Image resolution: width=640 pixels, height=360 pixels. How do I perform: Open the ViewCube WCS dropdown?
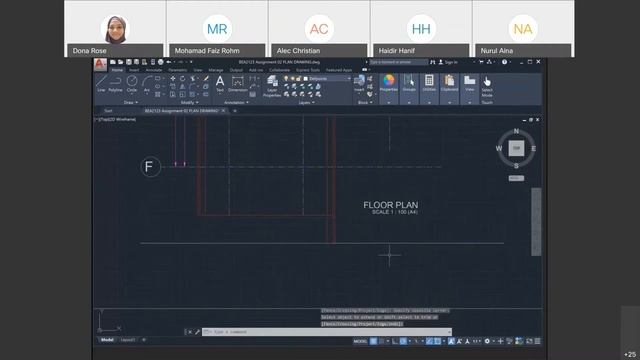tap(516, 178)
